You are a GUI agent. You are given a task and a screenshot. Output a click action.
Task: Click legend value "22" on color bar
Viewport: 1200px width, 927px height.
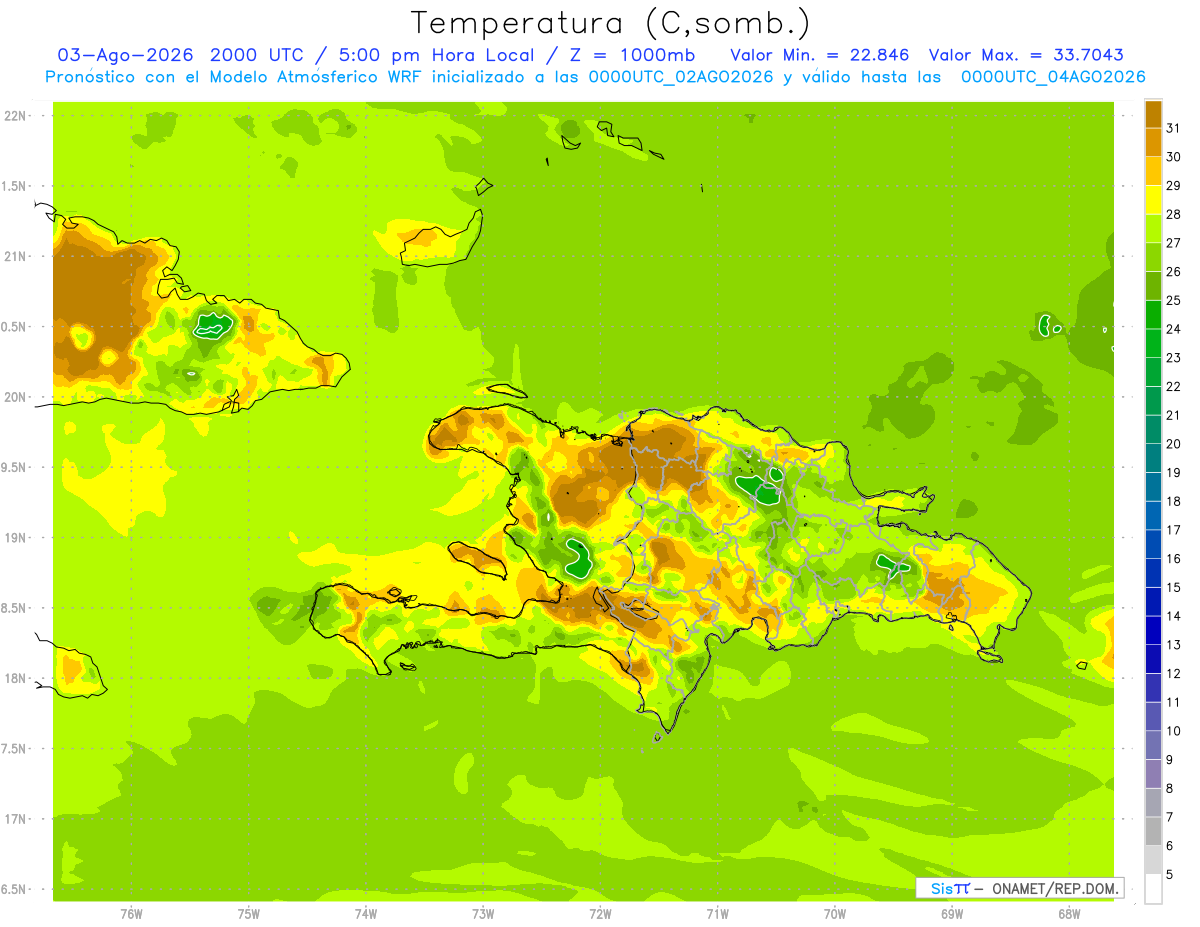(x=1174, y=387)
